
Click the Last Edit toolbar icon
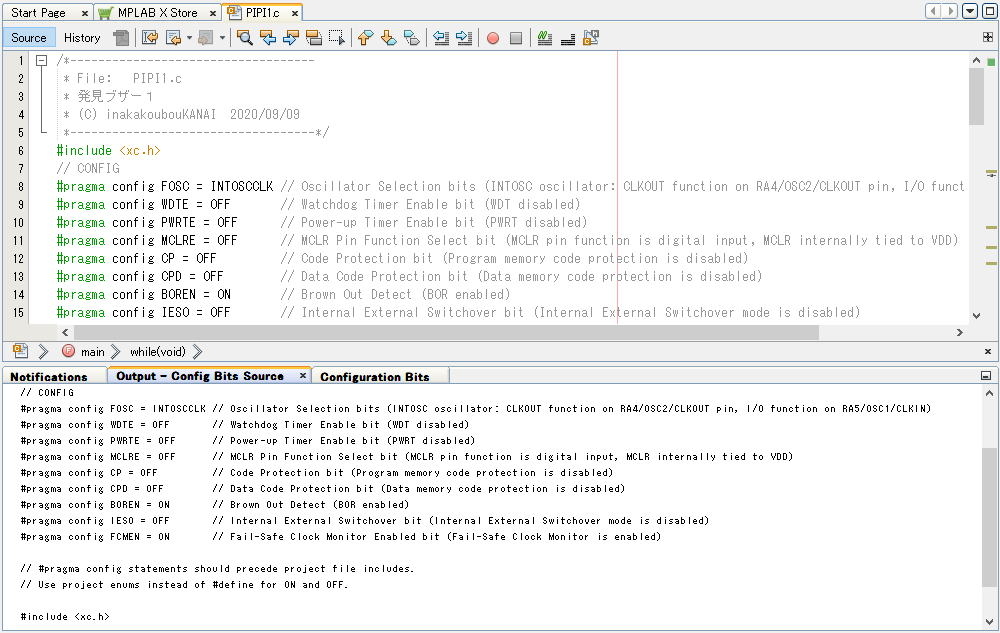(150, 38)
